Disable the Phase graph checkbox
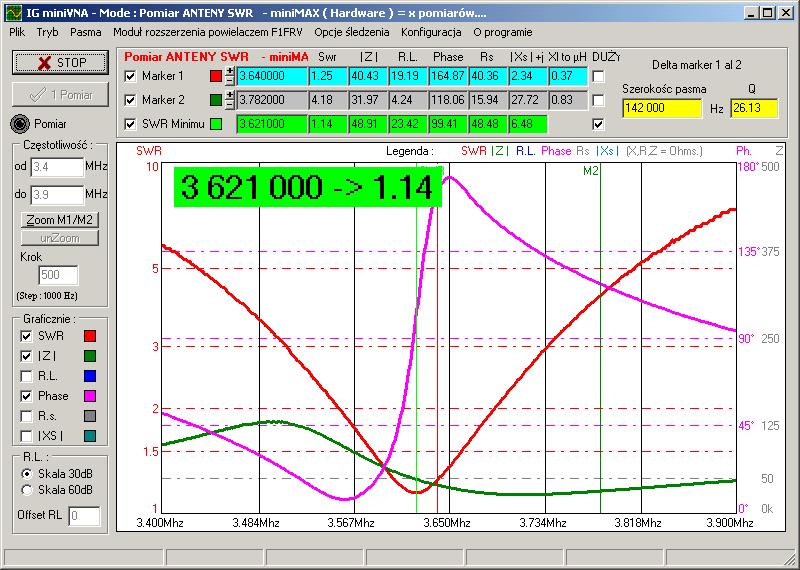The image size is (800, 570). point(26,396)
